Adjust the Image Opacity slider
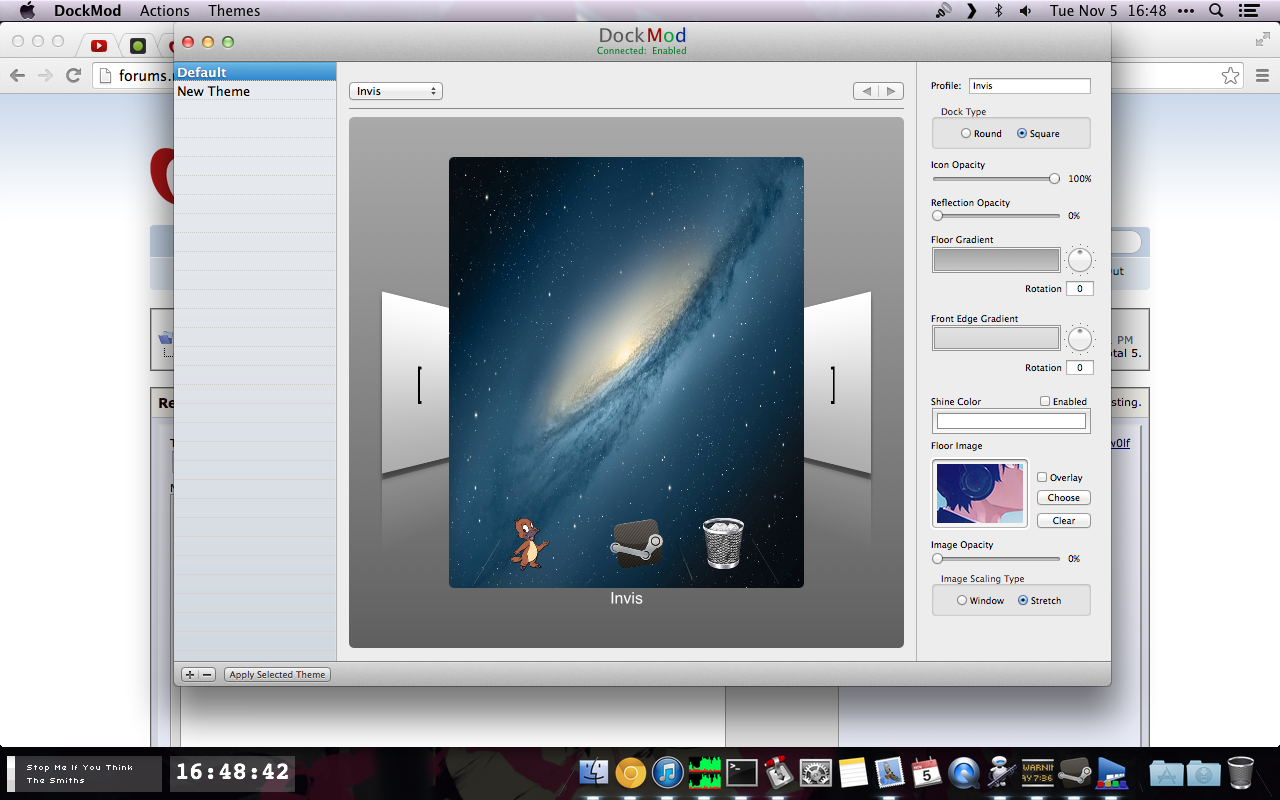 pyautogui.click(x=996, y=558)
